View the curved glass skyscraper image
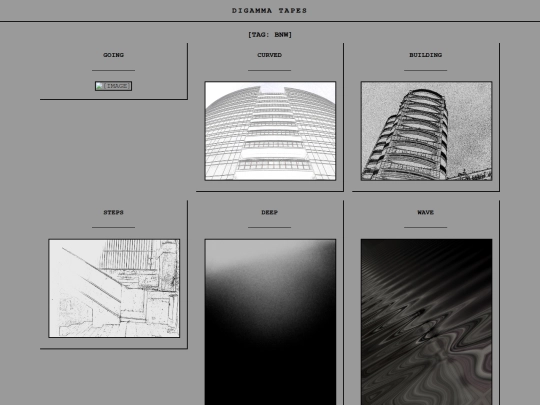The image size is (540, 405). point(270,131)
